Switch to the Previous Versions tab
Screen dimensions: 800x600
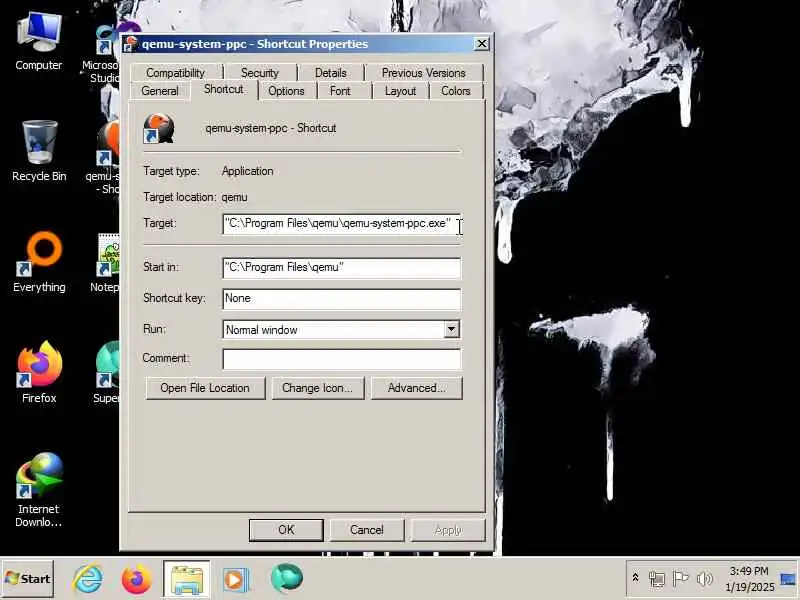pos(423,73)
